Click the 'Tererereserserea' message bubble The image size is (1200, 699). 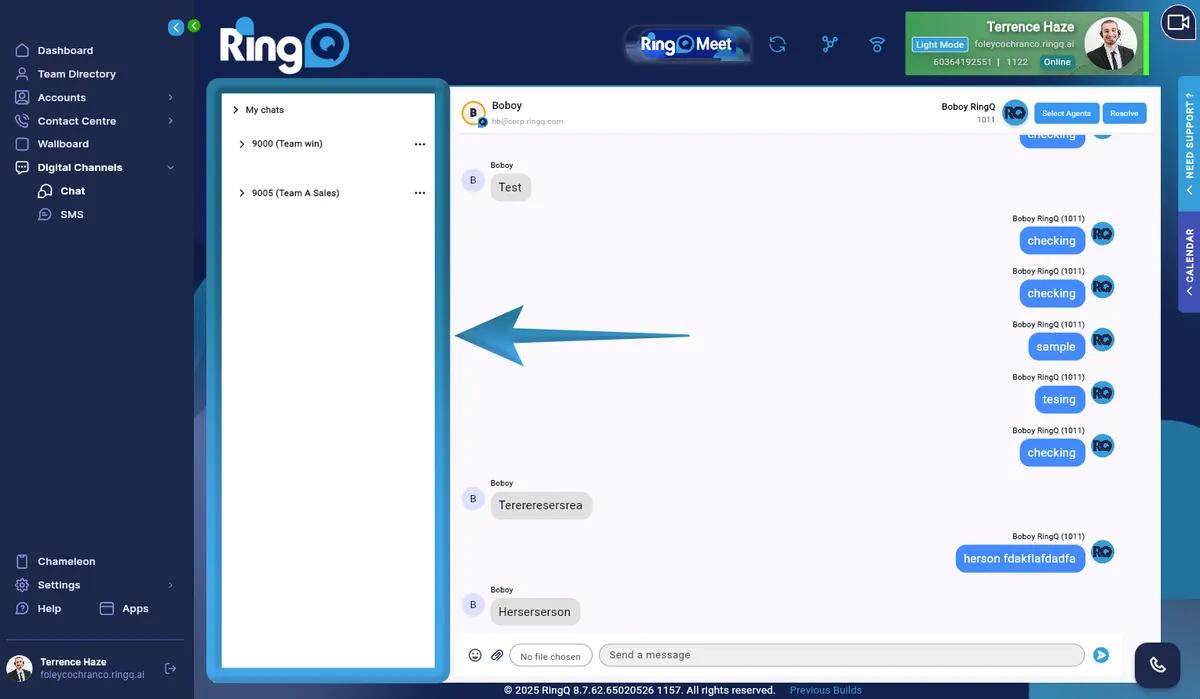(541, 505)
